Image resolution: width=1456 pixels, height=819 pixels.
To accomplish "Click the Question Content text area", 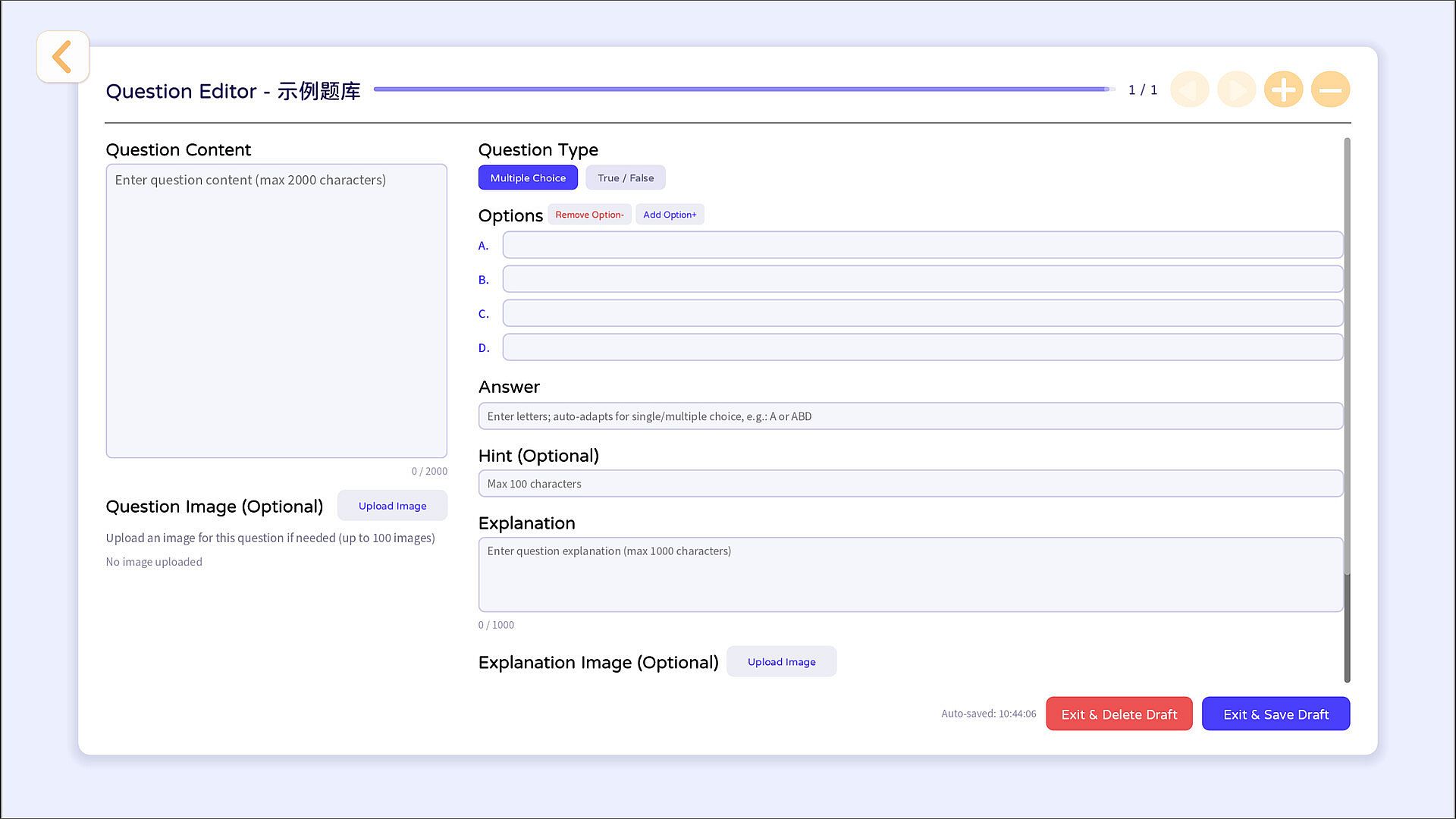I will [x=277, y=311].
